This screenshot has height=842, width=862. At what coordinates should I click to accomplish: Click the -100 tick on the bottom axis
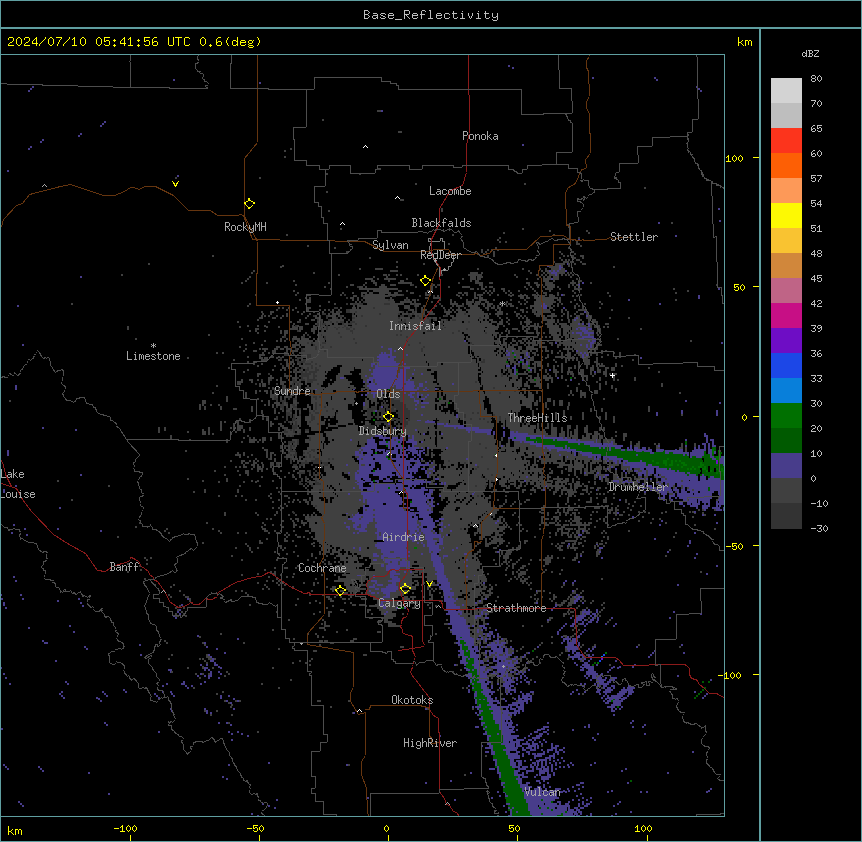pyautogui.click(x=125, y=828)
